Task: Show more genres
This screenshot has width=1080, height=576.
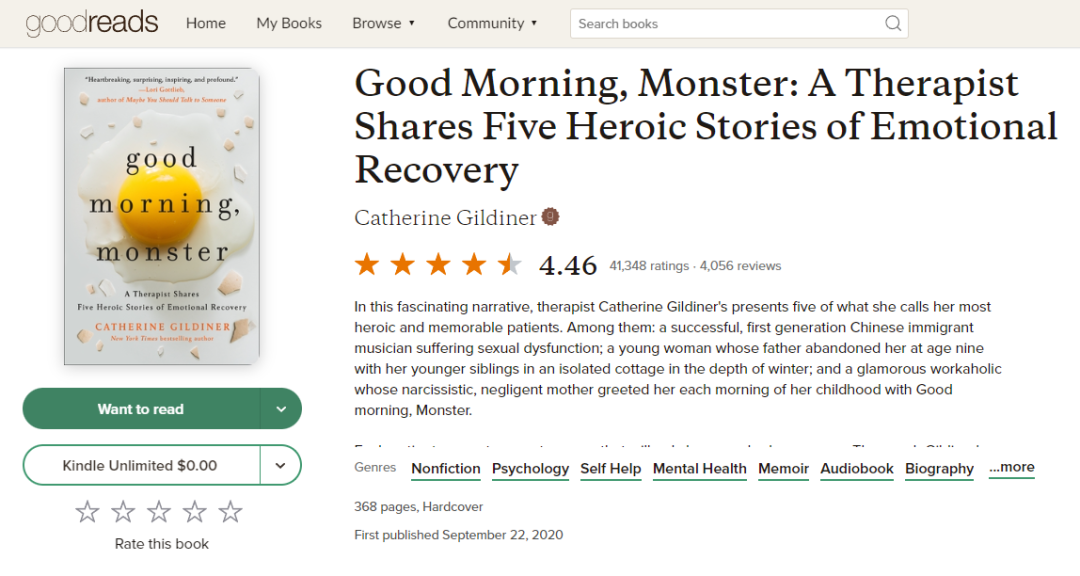Action: pos(1011,467)
